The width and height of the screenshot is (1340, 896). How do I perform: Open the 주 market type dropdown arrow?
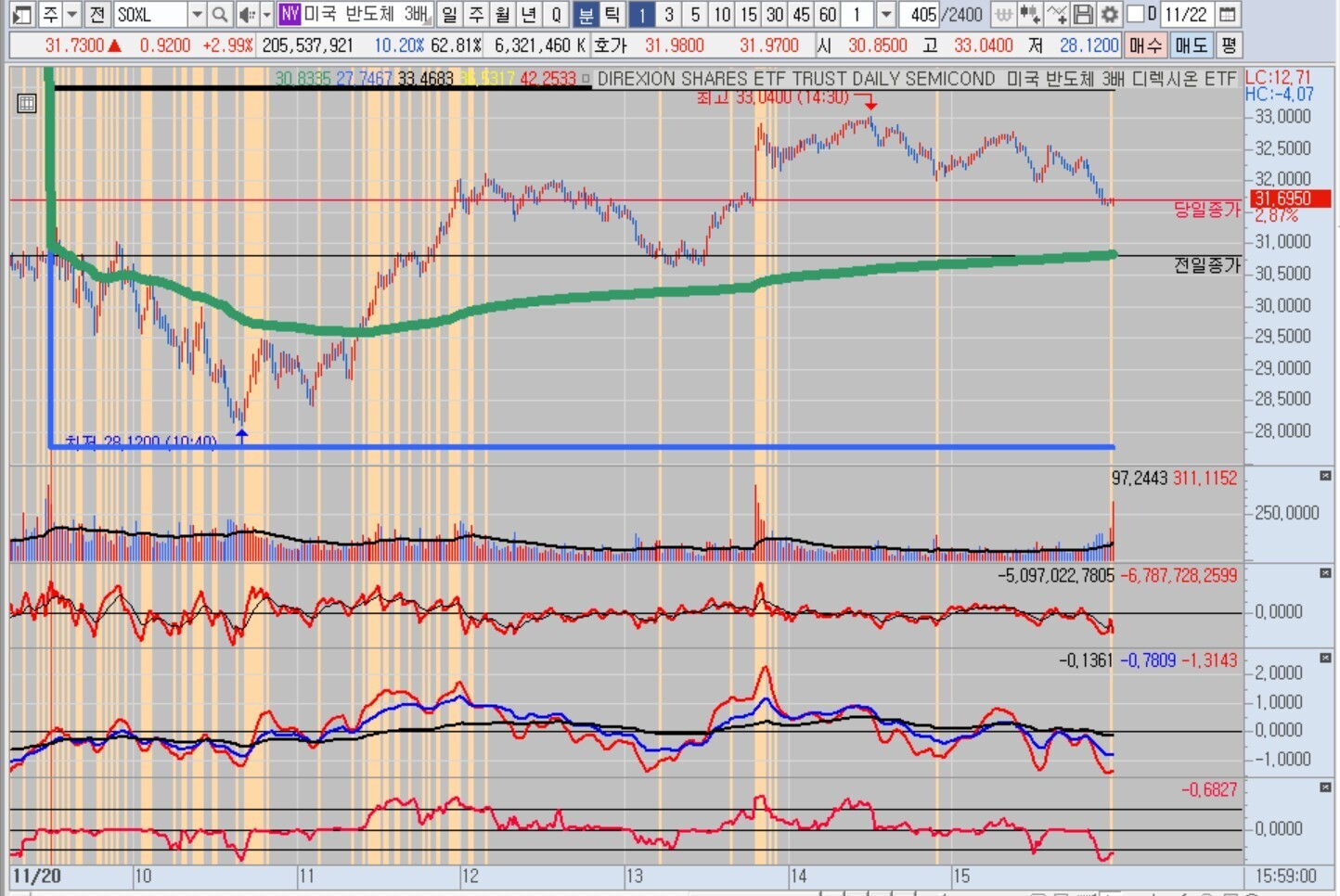click(71, 14)
